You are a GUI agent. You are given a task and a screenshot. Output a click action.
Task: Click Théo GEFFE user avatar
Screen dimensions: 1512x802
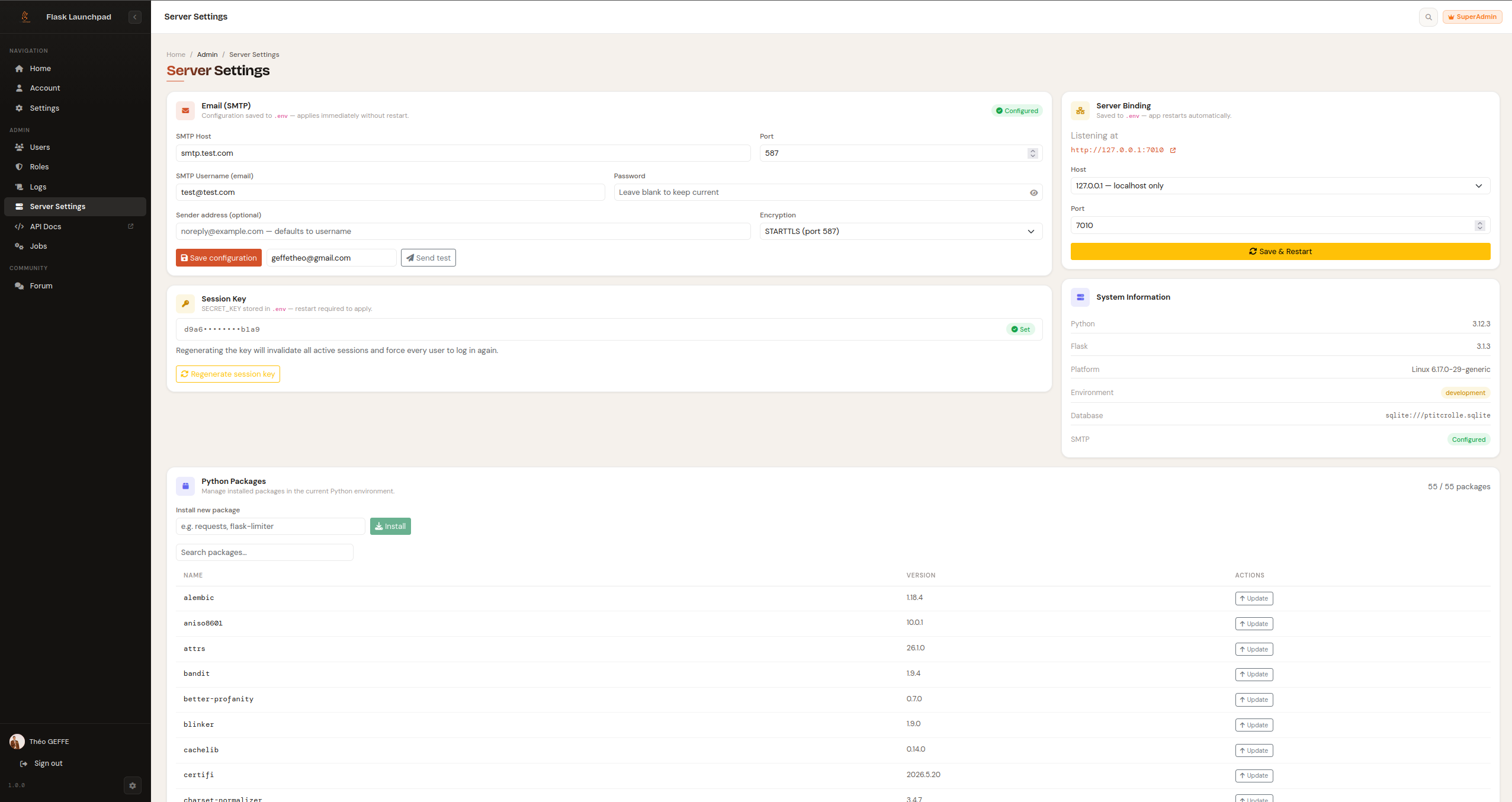[x=17, y=742]
